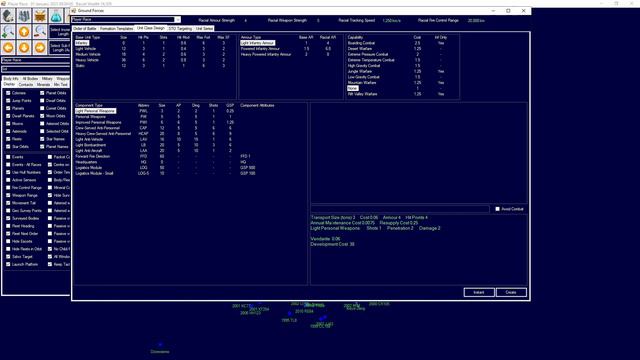Open the Minerals tab in main window

point(43,84)
